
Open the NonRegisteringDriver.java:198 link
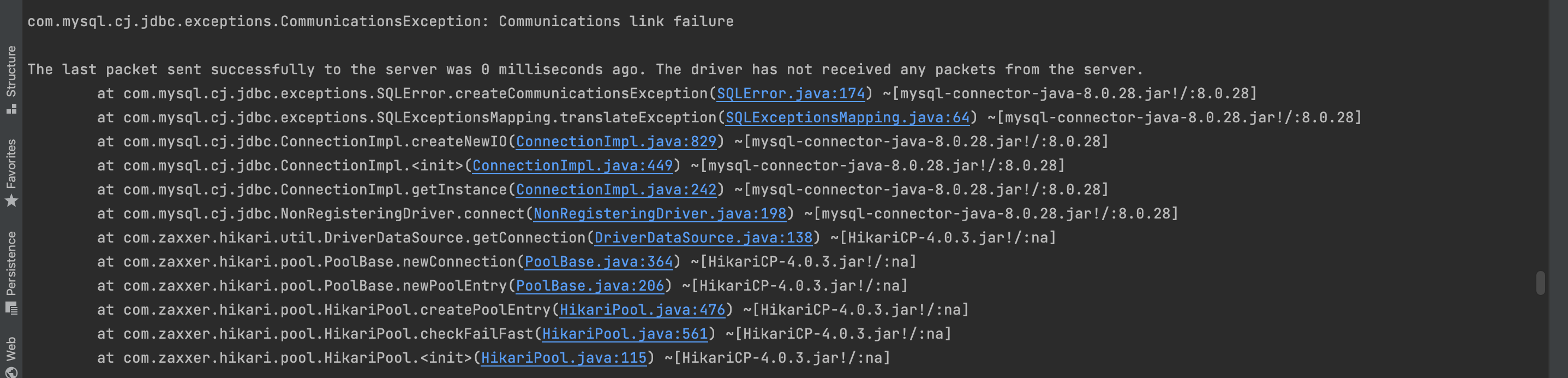660,214
